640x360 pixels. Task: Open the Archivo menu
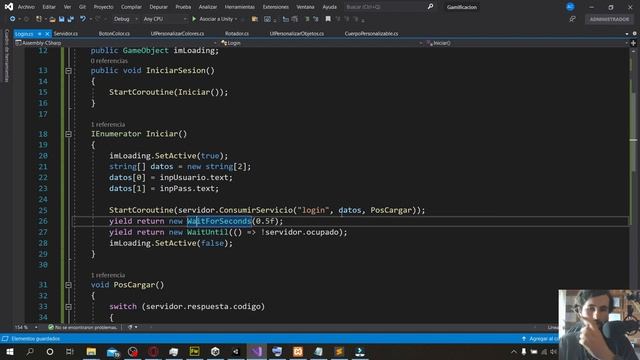pyautogui.click(x=26, y=7)
